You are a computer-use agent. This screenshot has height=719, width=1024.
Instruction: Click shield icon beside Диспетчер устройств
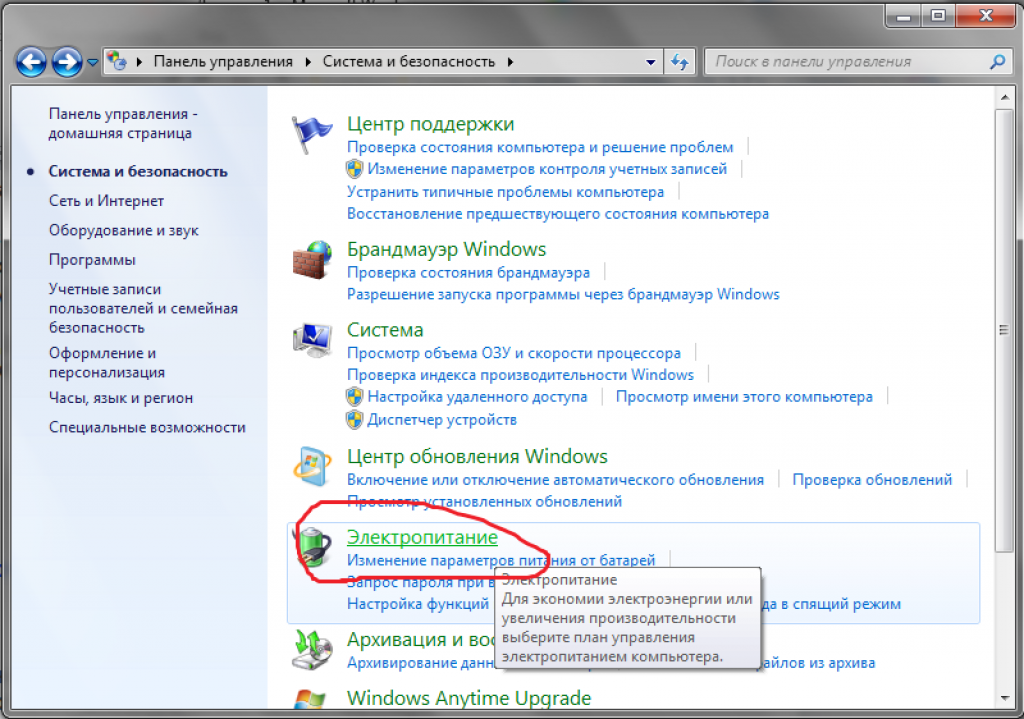(354, 419)
